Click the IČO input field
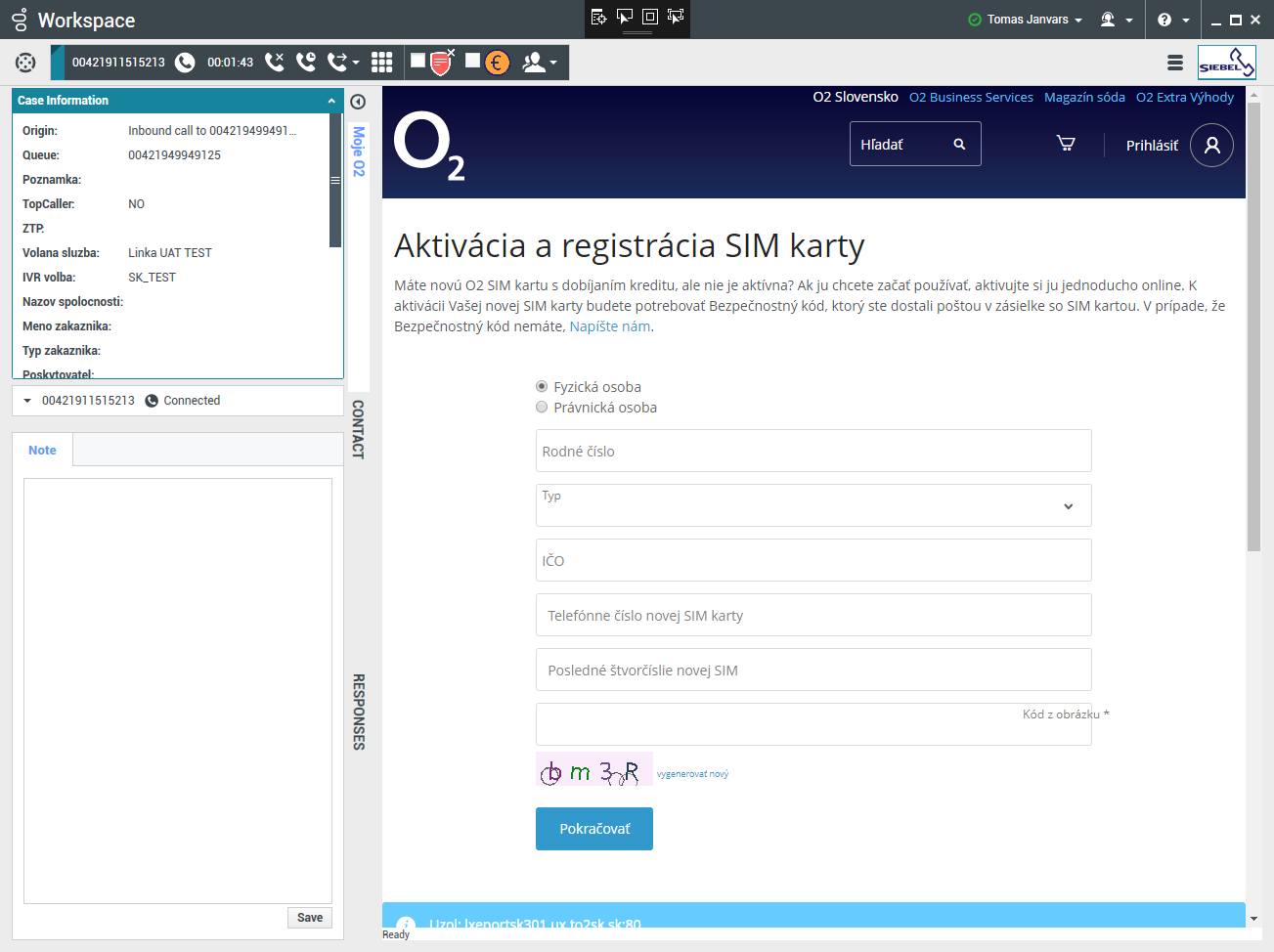The width and height of the screenshot is (1274, 952). [x=813, y=560]
